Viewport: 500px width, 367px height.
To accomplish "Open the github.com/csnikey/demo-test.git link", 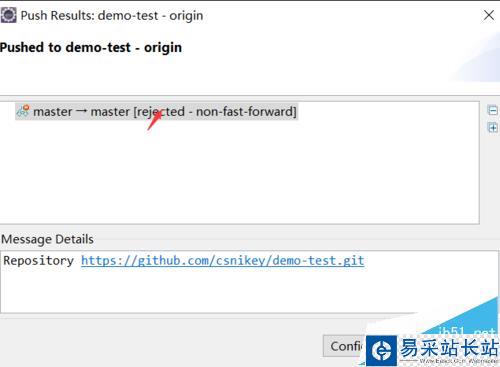I will (222, 260).
